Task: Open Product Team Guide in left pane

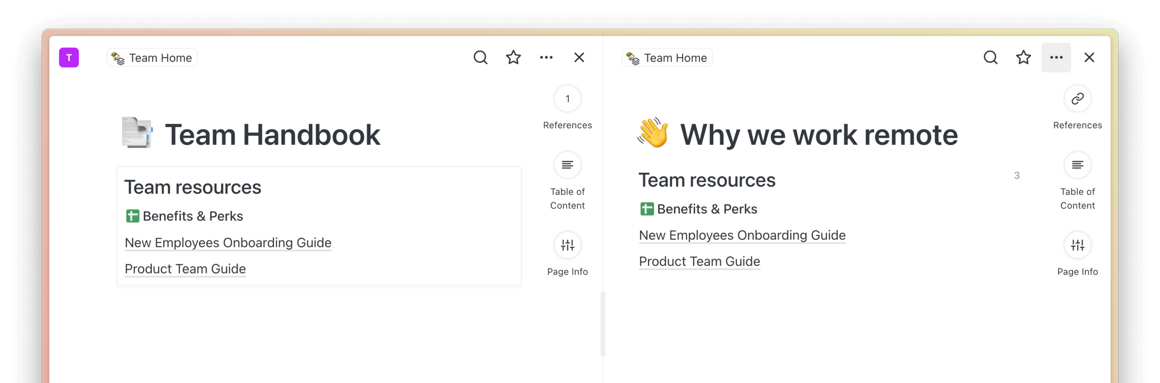Action: point(185,269)
